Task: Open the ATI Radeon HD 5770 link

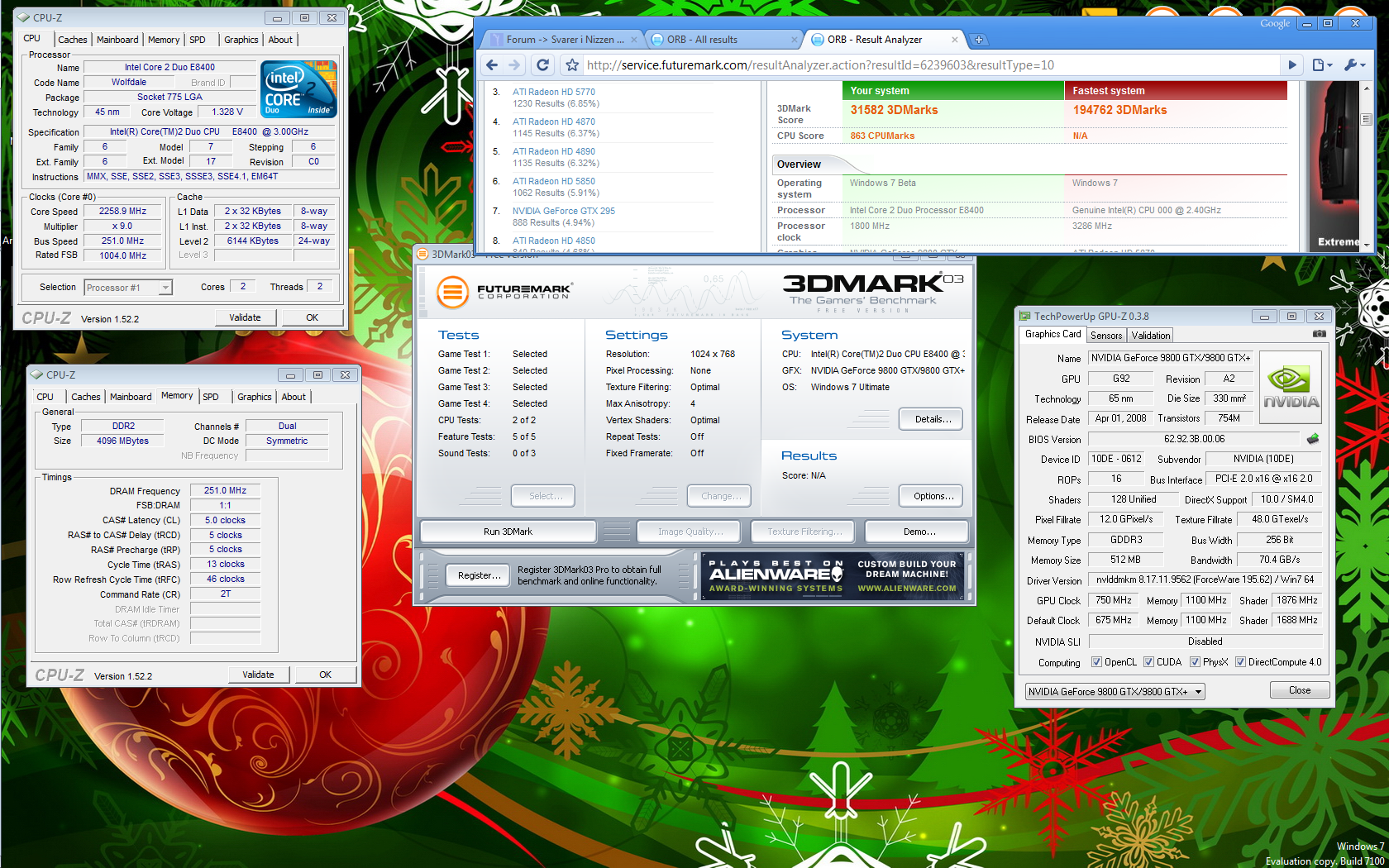Action: (x=554, y=92)
